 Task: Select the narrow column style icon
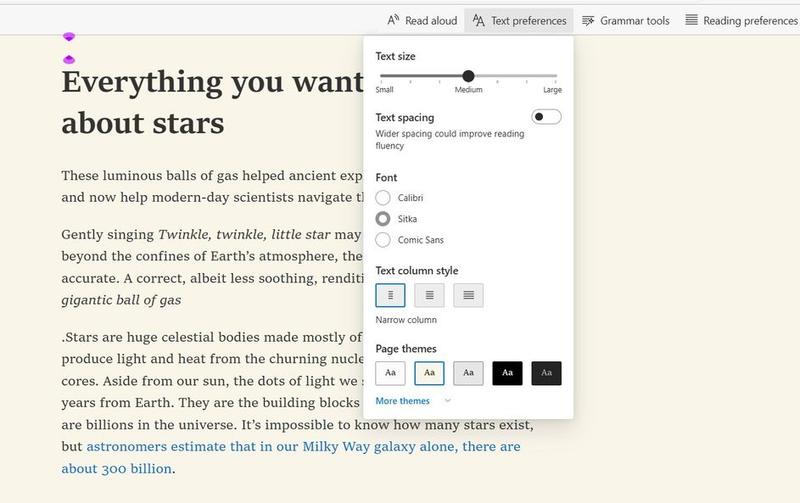(390, 295)
